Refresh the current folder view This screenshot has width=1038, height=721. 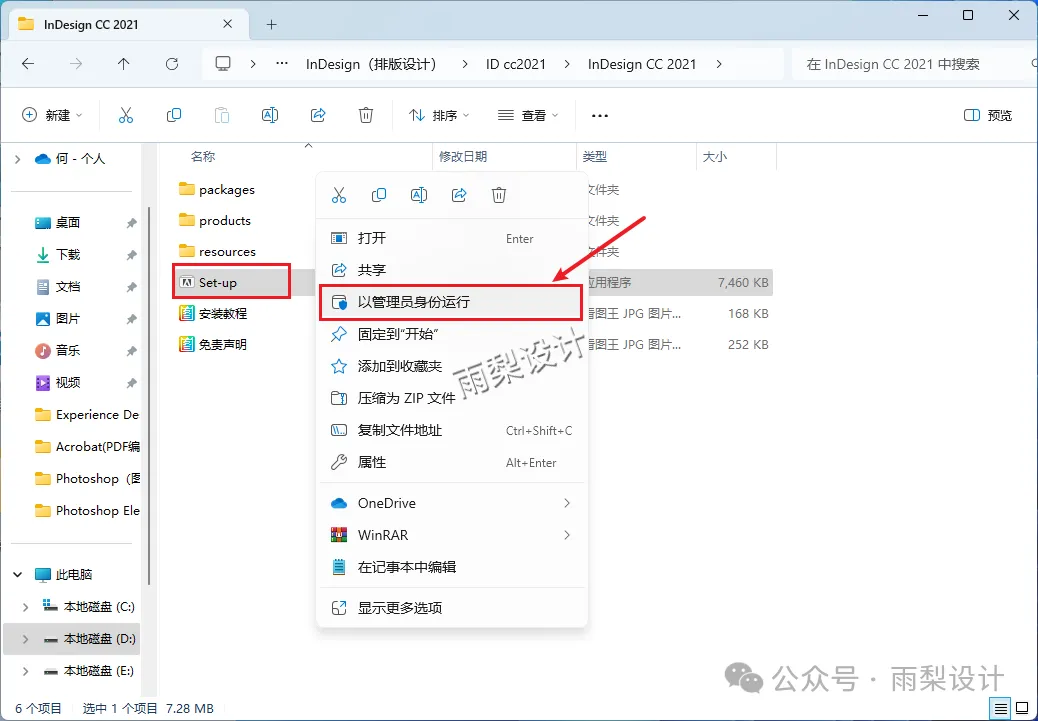172,64
